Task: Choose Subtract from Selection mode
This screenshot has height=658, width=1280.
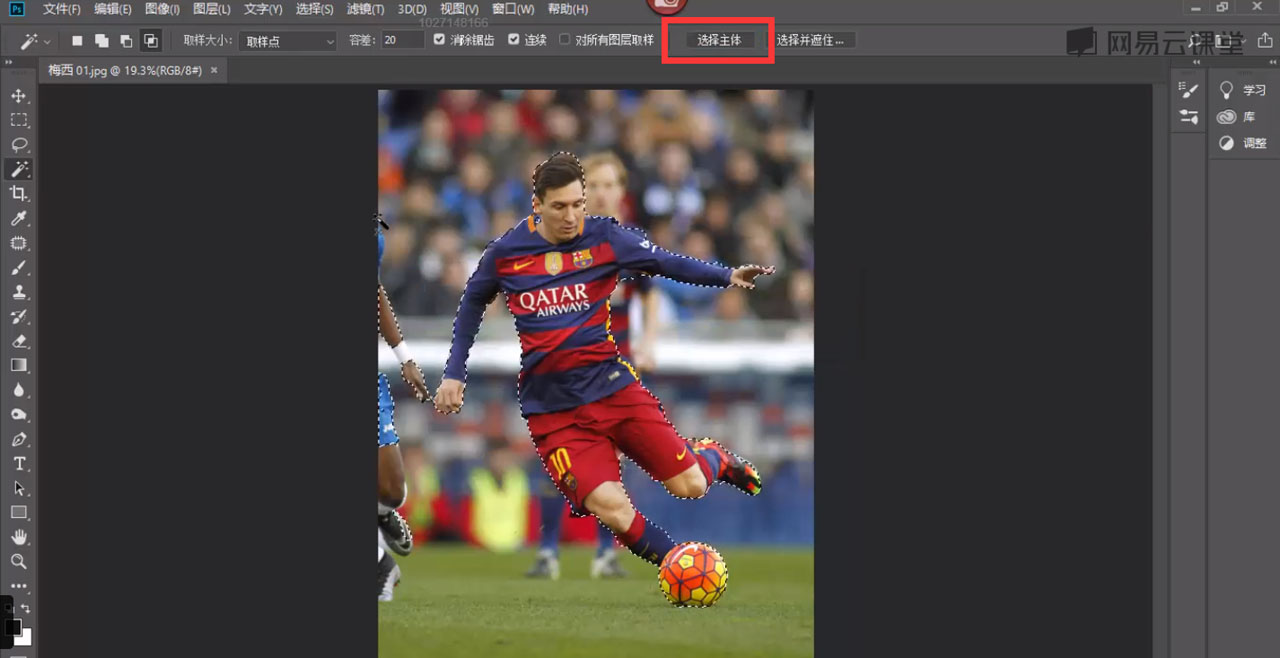Action: [x=126, y=41]
